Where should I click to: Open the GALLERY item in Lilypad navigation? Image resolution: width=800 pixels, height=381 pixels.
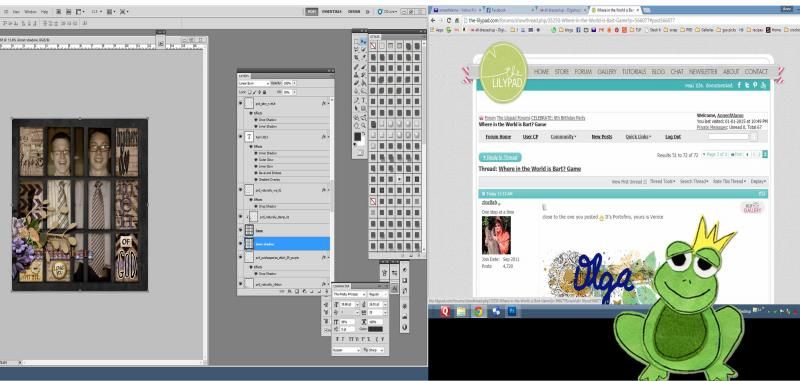607,72
